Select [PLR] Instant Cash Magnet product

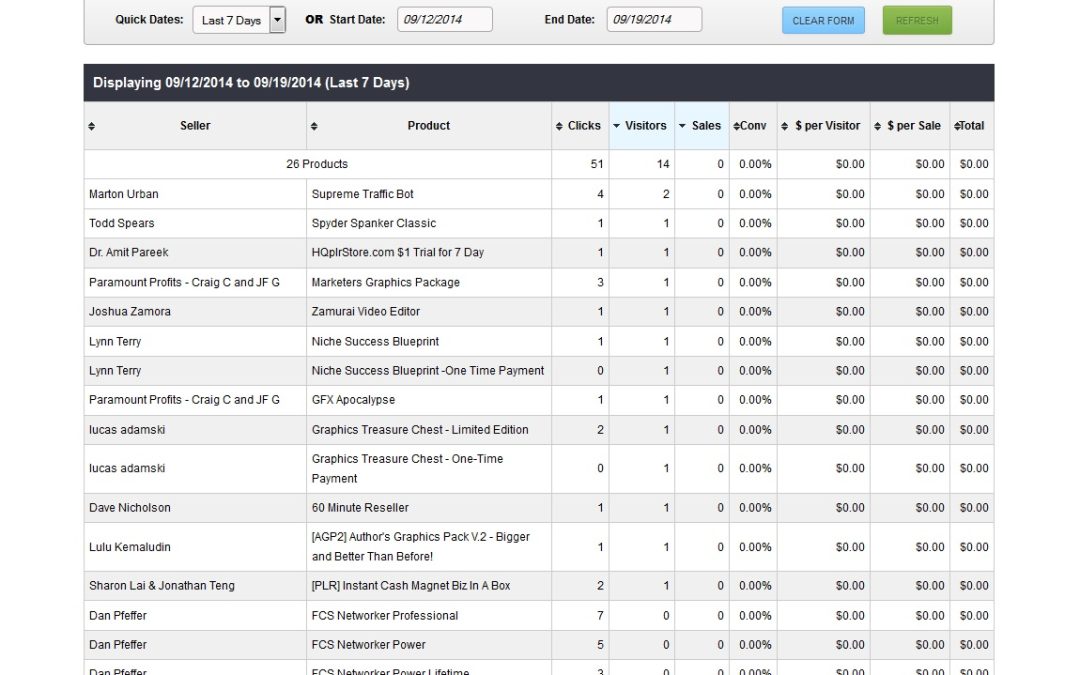point(411,585)
